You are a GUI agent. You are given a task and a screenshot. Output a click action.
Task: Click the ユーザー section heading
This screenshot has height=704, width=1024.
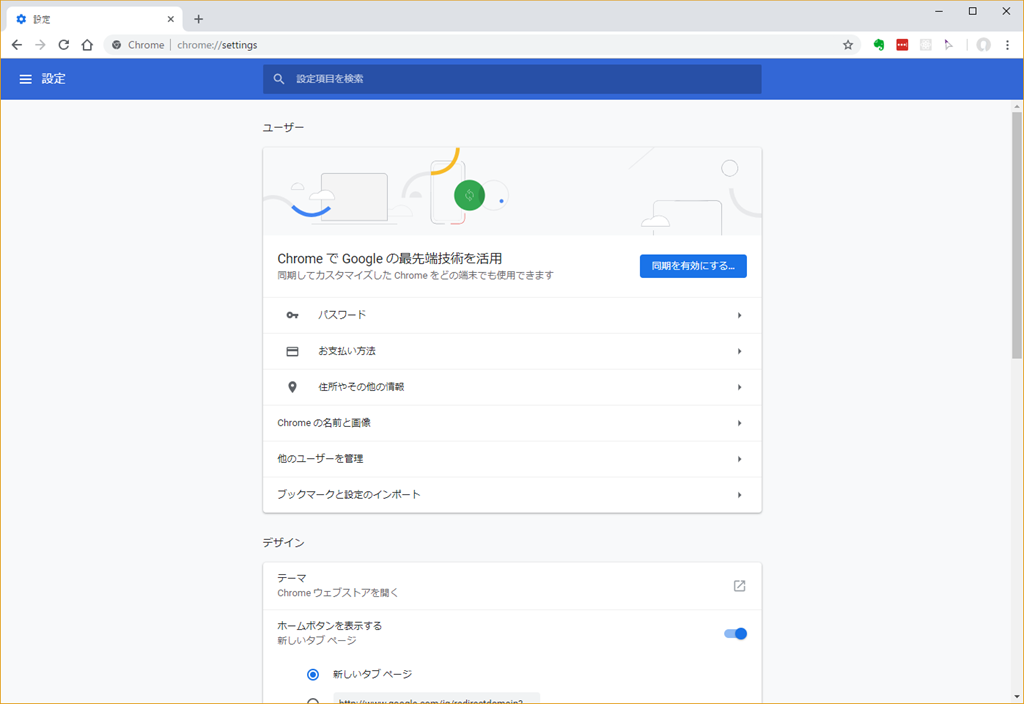[x=283, y=127]
